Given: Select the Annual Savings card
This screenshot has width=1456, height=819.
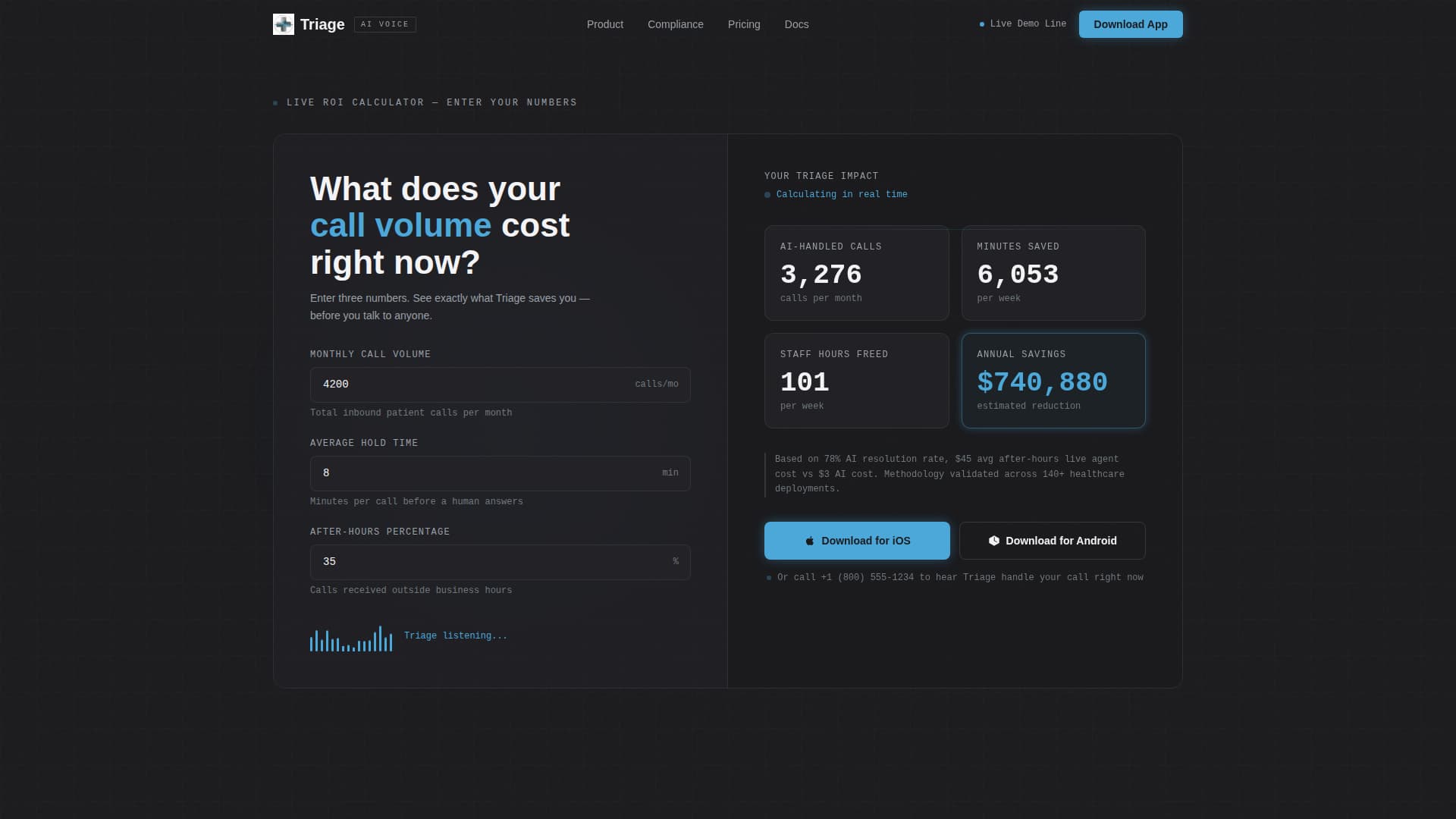Looking at the screenshot, I should [1053, 381].
